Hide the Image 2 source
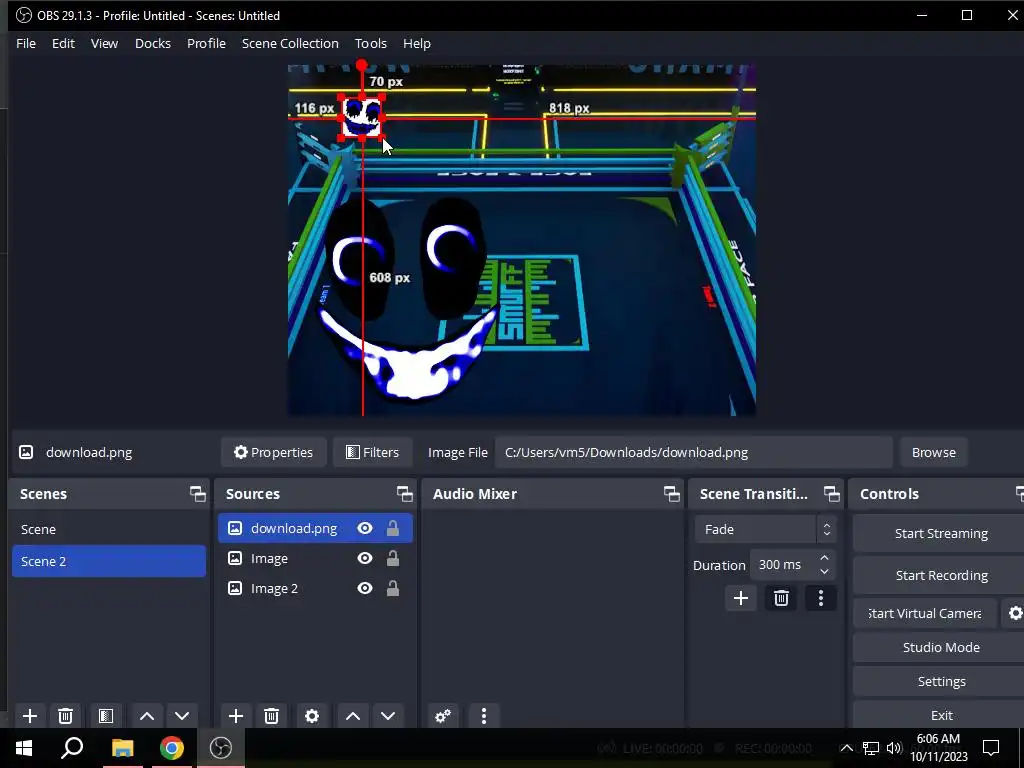 point(365,588)
